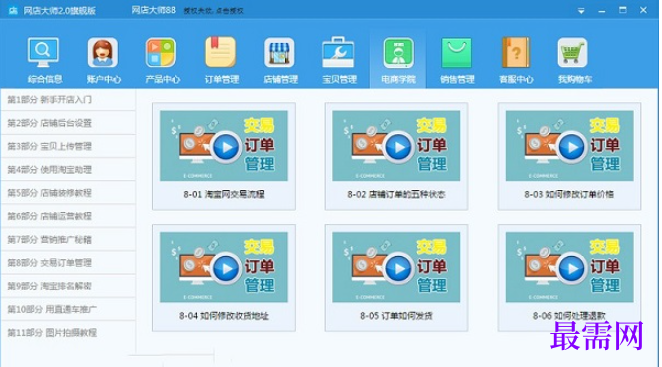Screen dimensions: 662x367
Task: Click the app logo in title bar
Action: [13, 10]
